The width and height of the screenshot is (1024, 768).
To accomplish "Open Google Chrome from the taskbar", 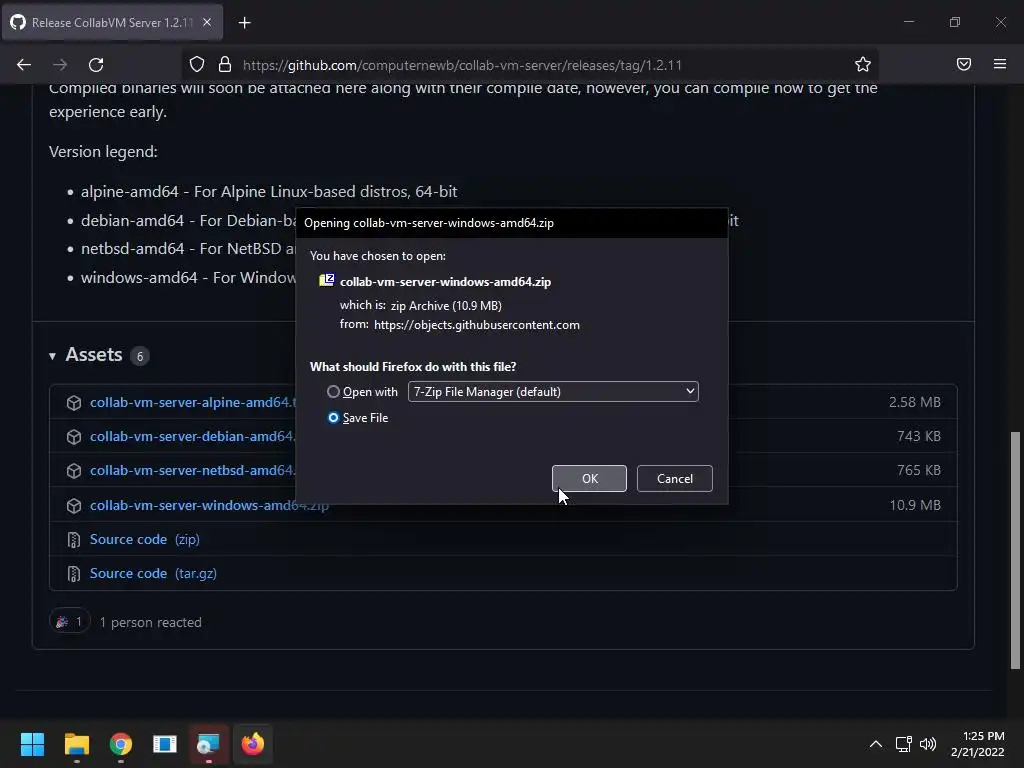I will (x=121, y=744).
